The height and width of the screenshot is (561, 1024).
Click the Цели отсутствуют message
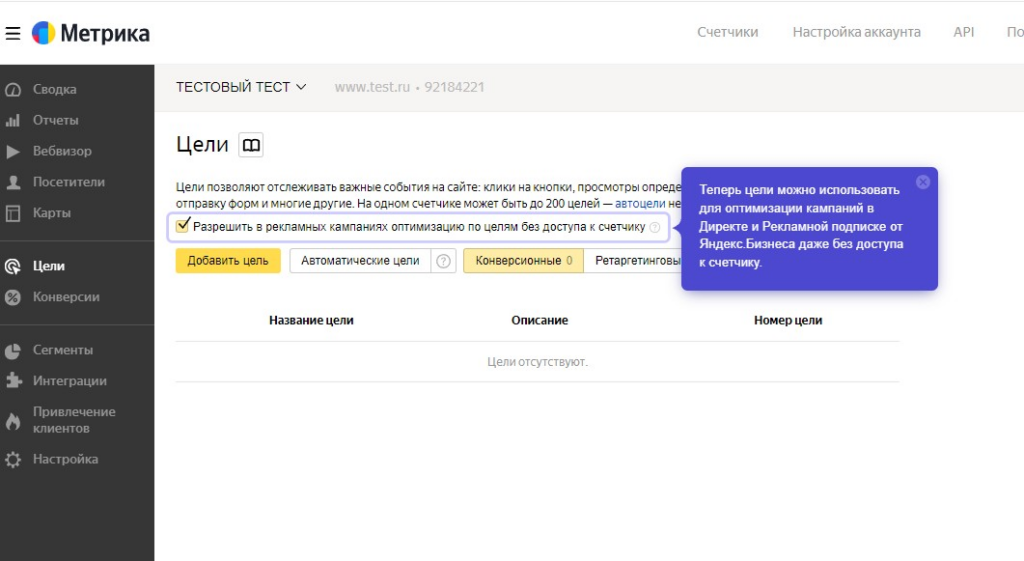[x=537, y=362]
